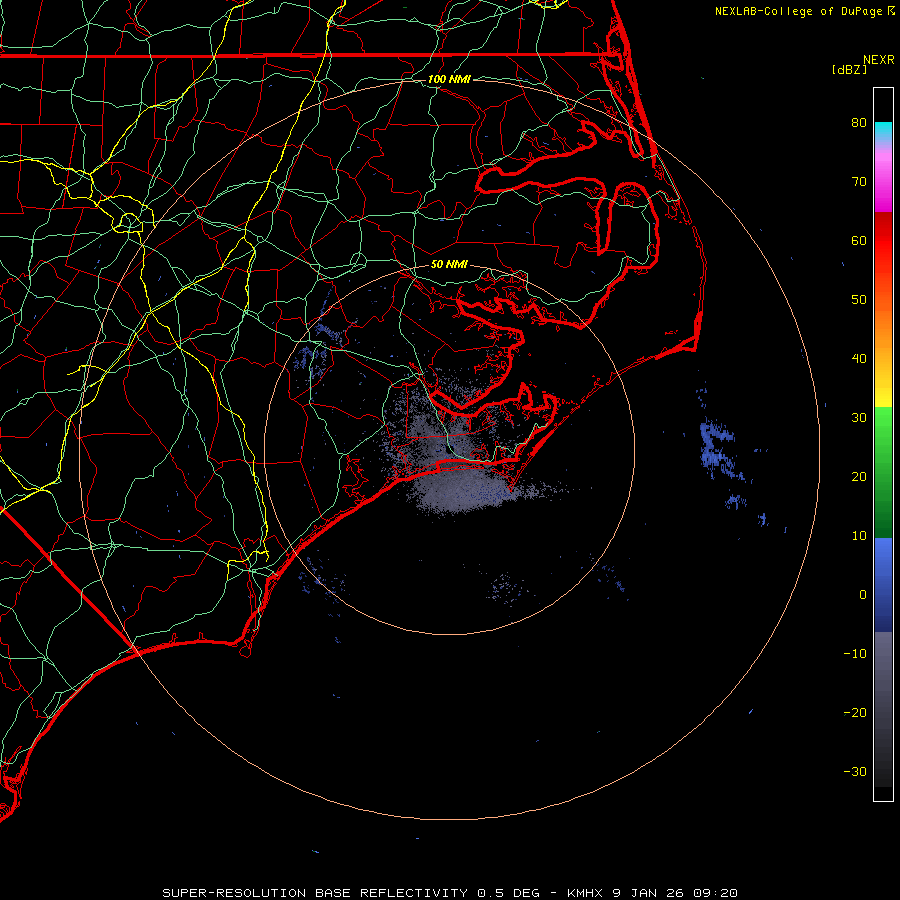900x900 pixels.
Task: Click the 30 value on dBZ scale
Action: [859, 417]
